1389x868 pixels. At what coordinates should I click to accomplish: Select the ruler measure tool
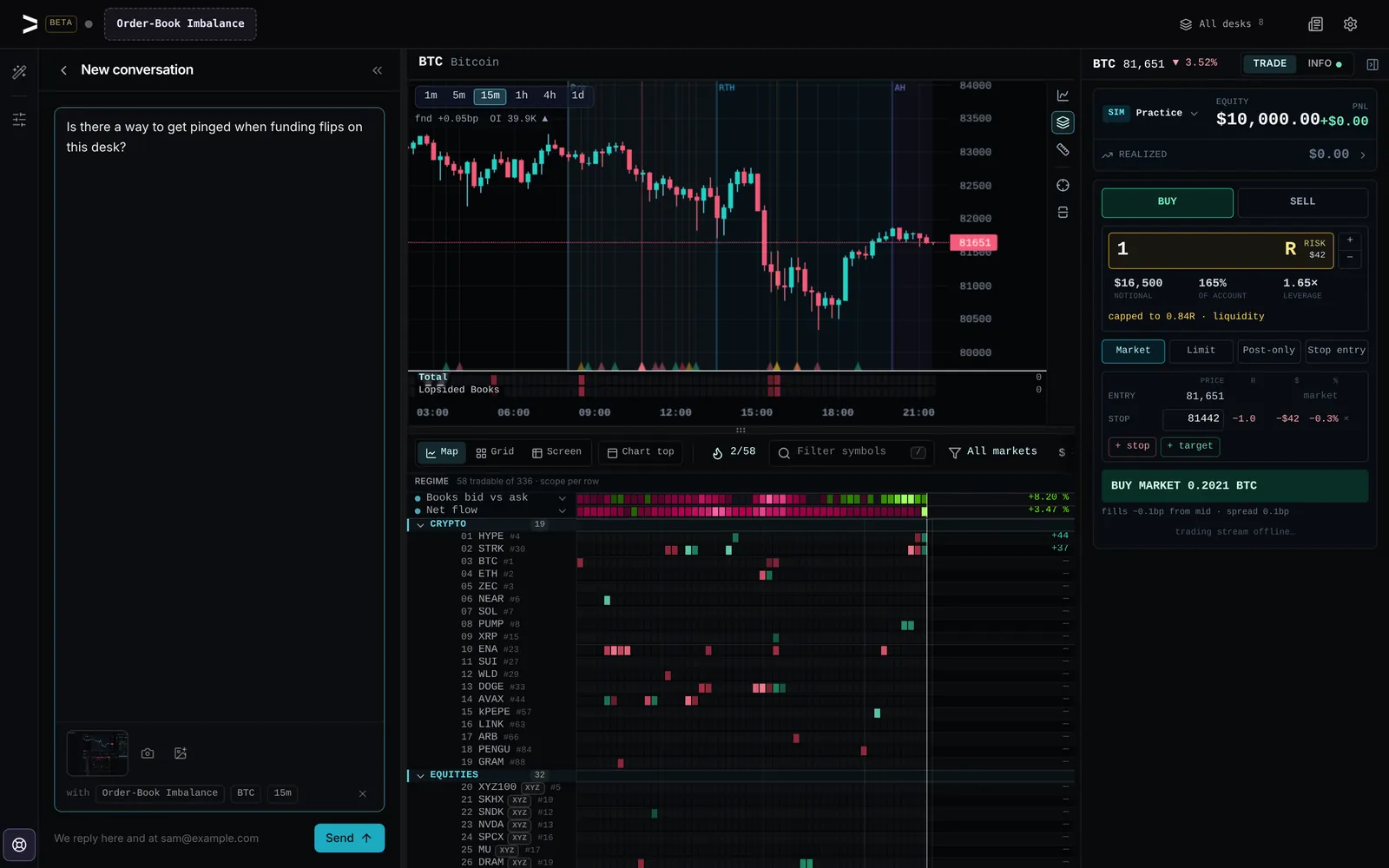(x=1063, y=150)
